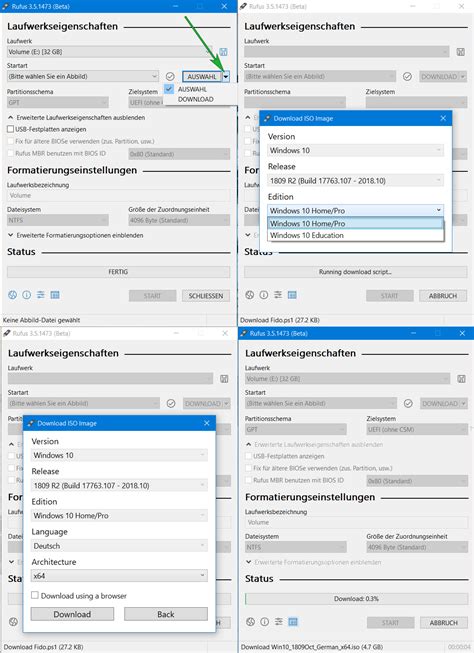Screen dimensions: 474x653
Task: Click the Download: 0.3% progress bar
Action: click(357, 599)
